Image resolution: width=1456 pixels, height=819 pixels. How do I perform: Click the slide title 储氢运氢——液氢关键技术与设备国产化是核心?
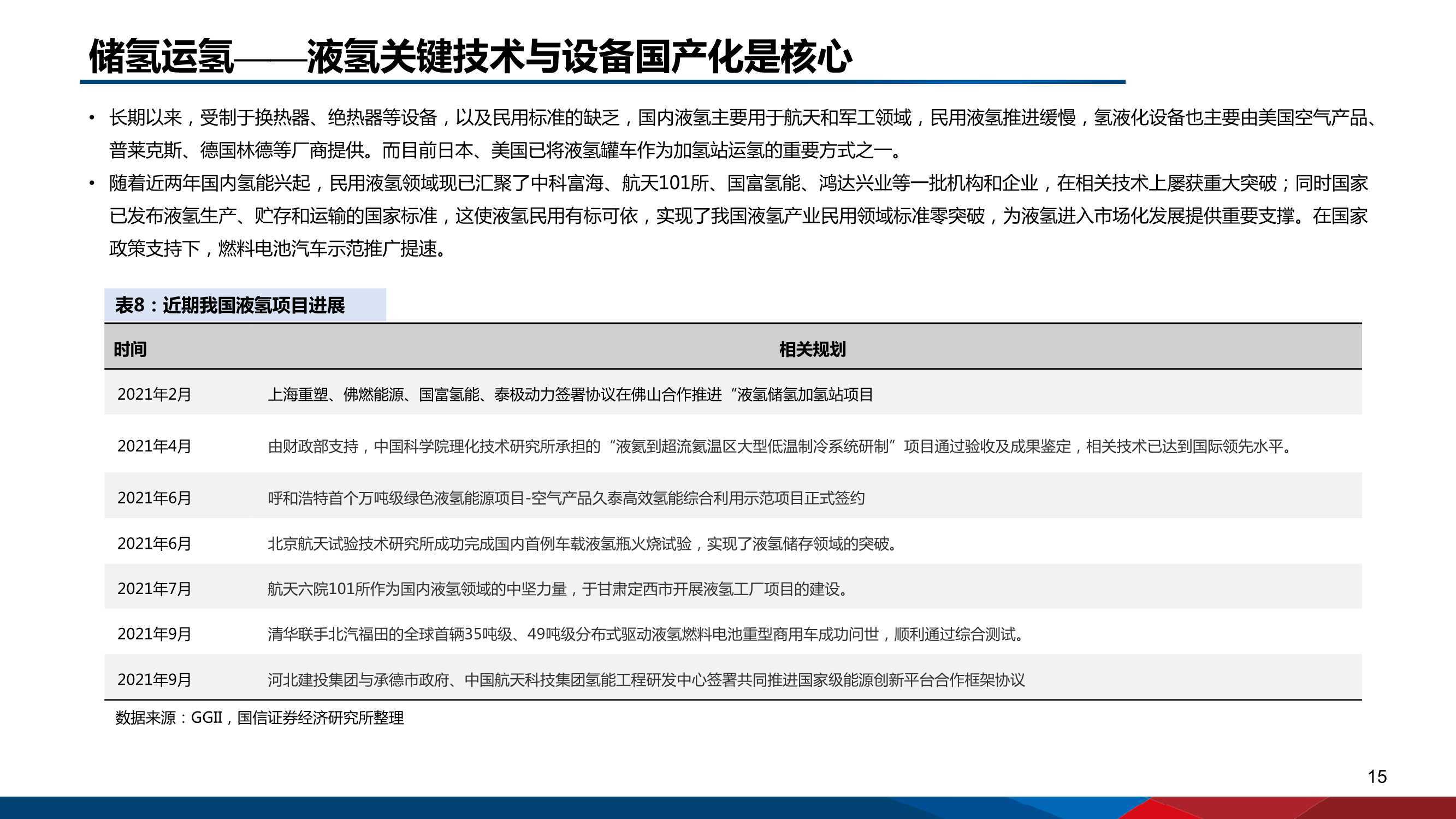point(471,57)
